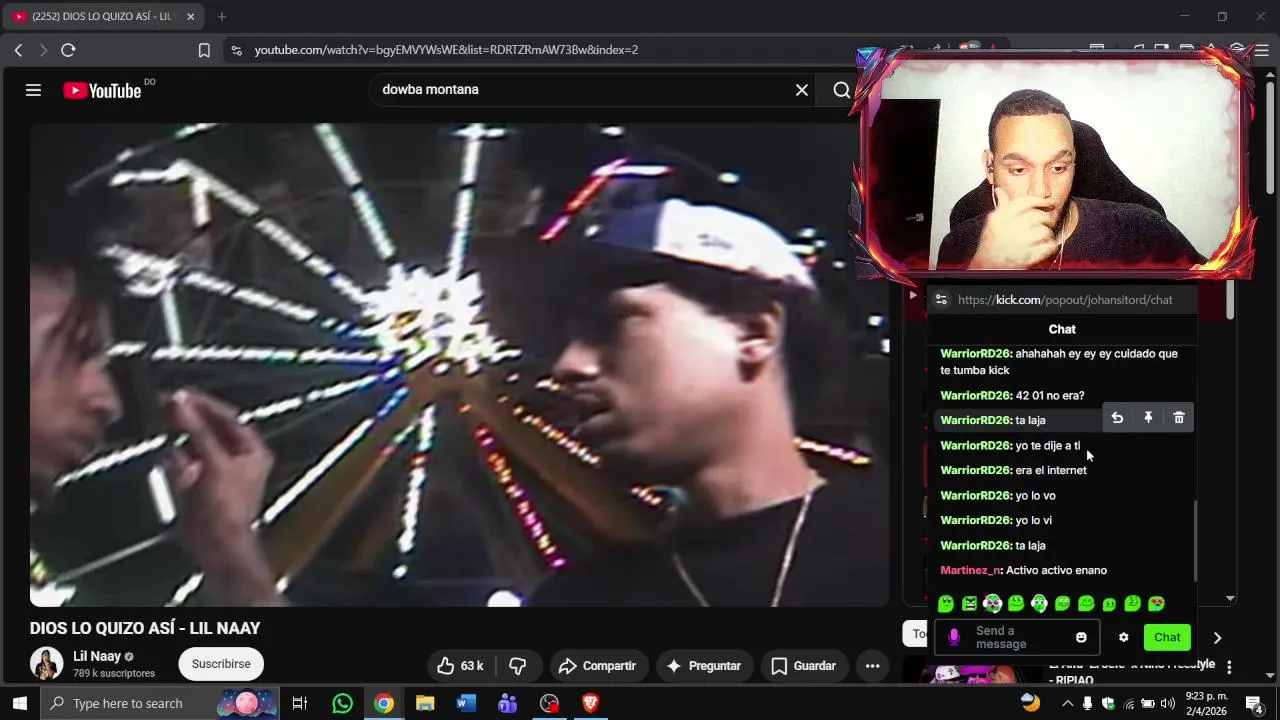This screenshot has width=1280, height=720.
Task: Reply to the highlighted 'ta laja' chat message
Action: [1117, 418]
